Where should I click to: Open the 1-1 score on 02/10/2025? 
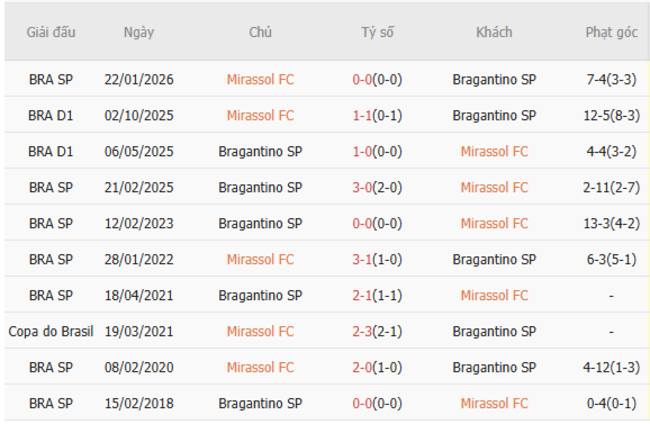pyautogui.click(x=363, y=115)
